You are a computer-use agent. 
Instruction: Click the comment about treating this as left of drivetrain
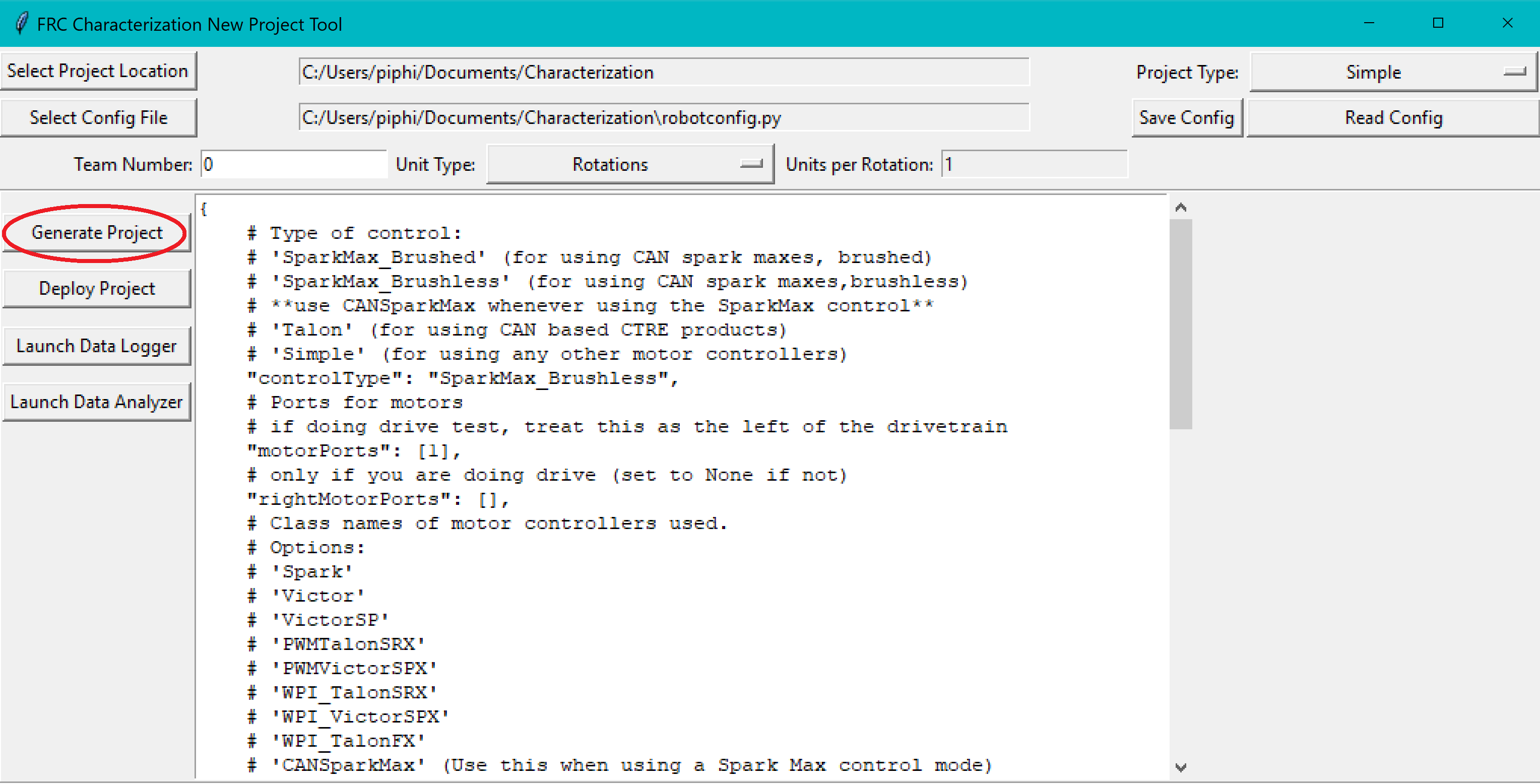(x=627, y=427)
